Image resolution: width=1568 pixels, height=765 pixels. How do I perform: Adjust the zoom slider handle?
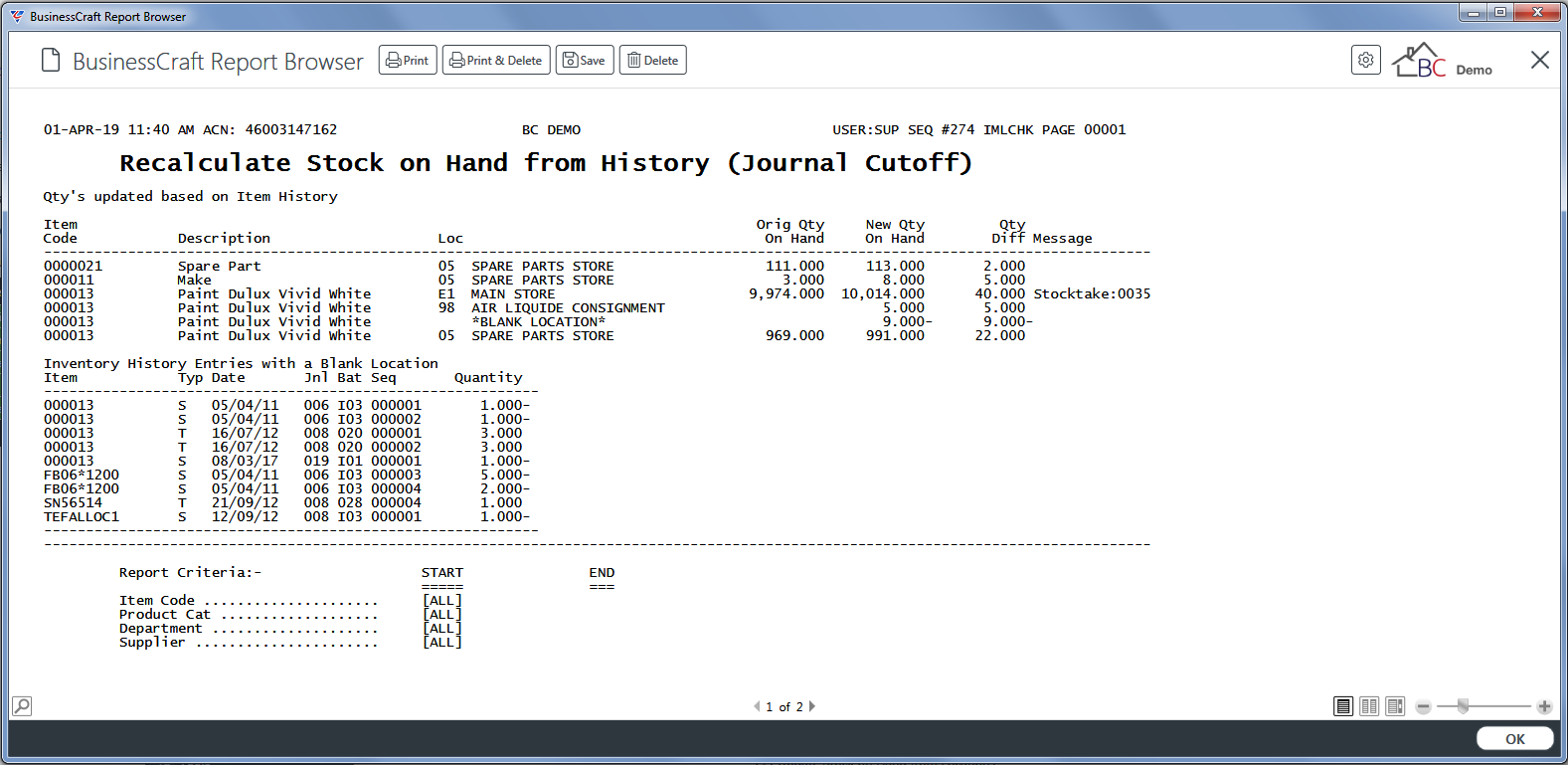point(1463,706)
